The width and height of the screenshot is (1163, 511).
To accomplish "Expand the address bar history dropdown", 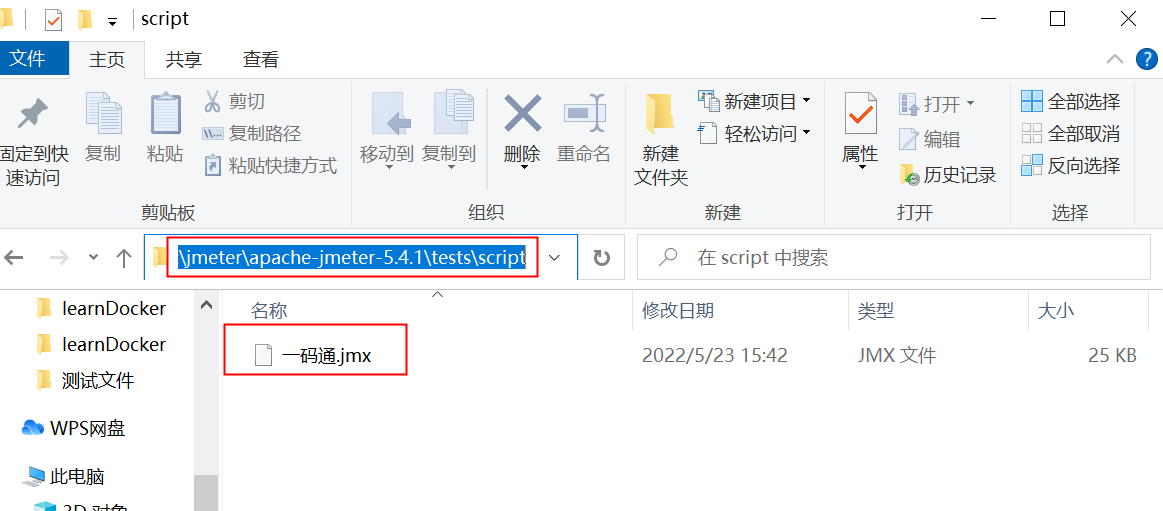I will coord(554,257).
